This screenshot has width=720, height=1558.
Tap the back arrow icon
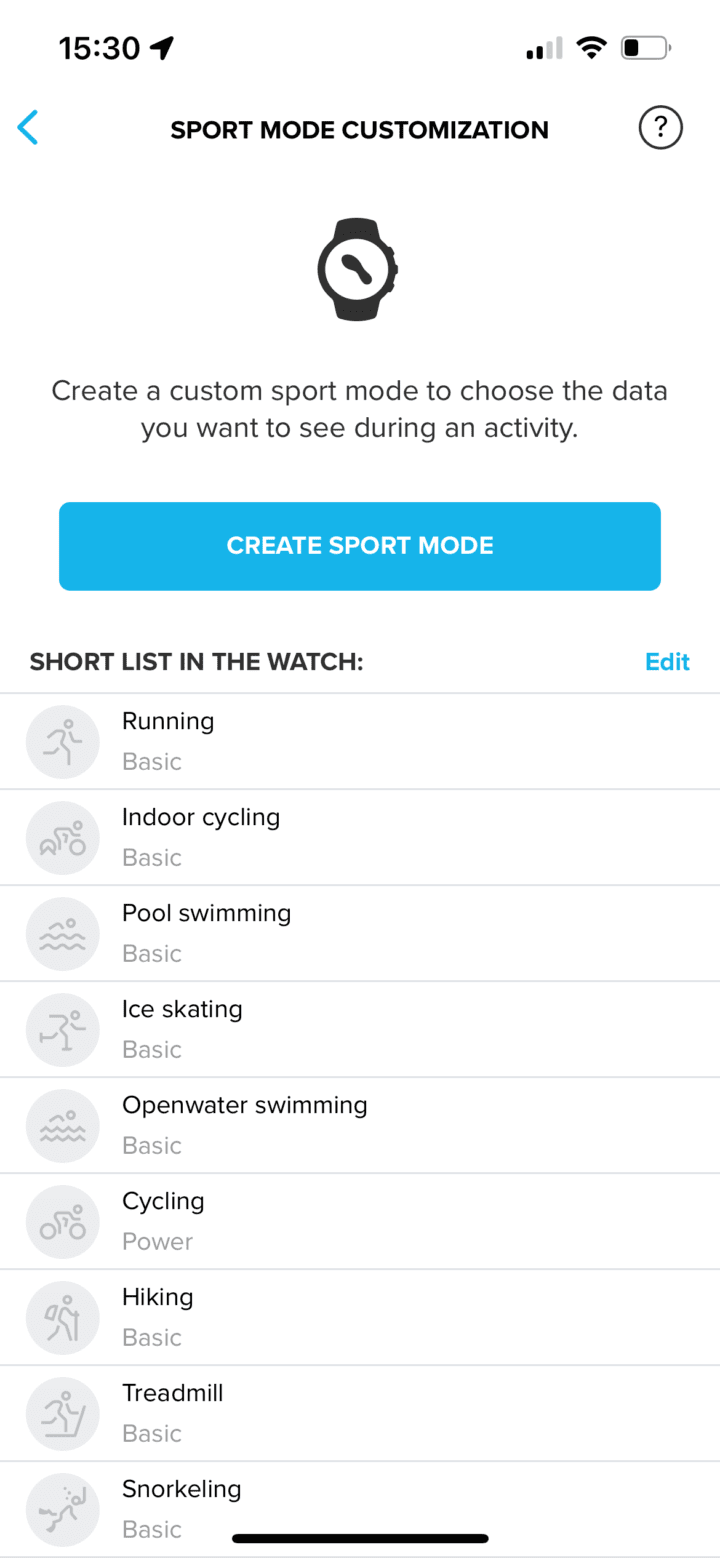coord(28,128)
